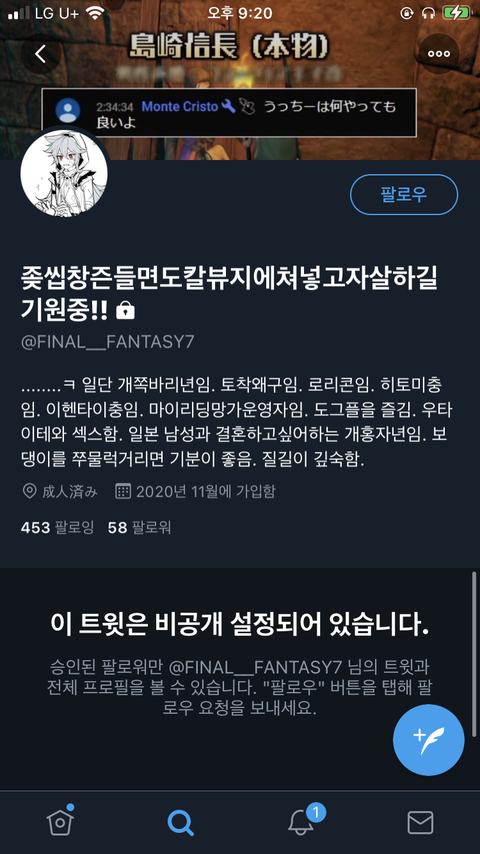
Task: Open the Search tab magnifier icon
Action: [180, 822]
